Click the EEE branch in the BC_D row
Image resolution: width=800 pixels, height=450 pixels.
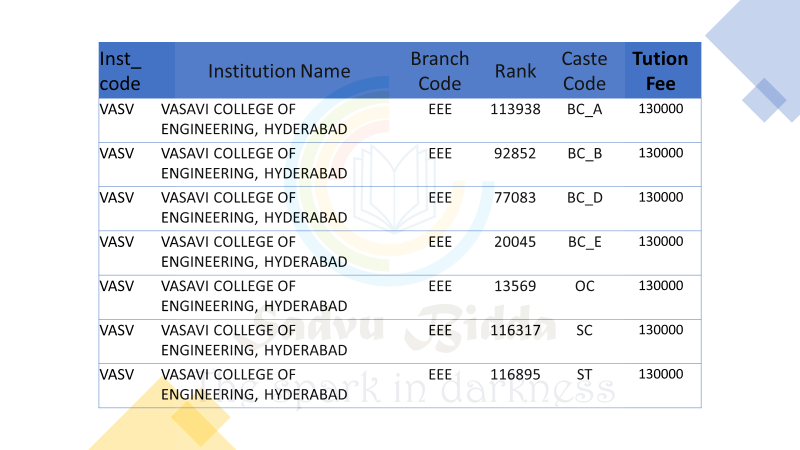point(440,197)
